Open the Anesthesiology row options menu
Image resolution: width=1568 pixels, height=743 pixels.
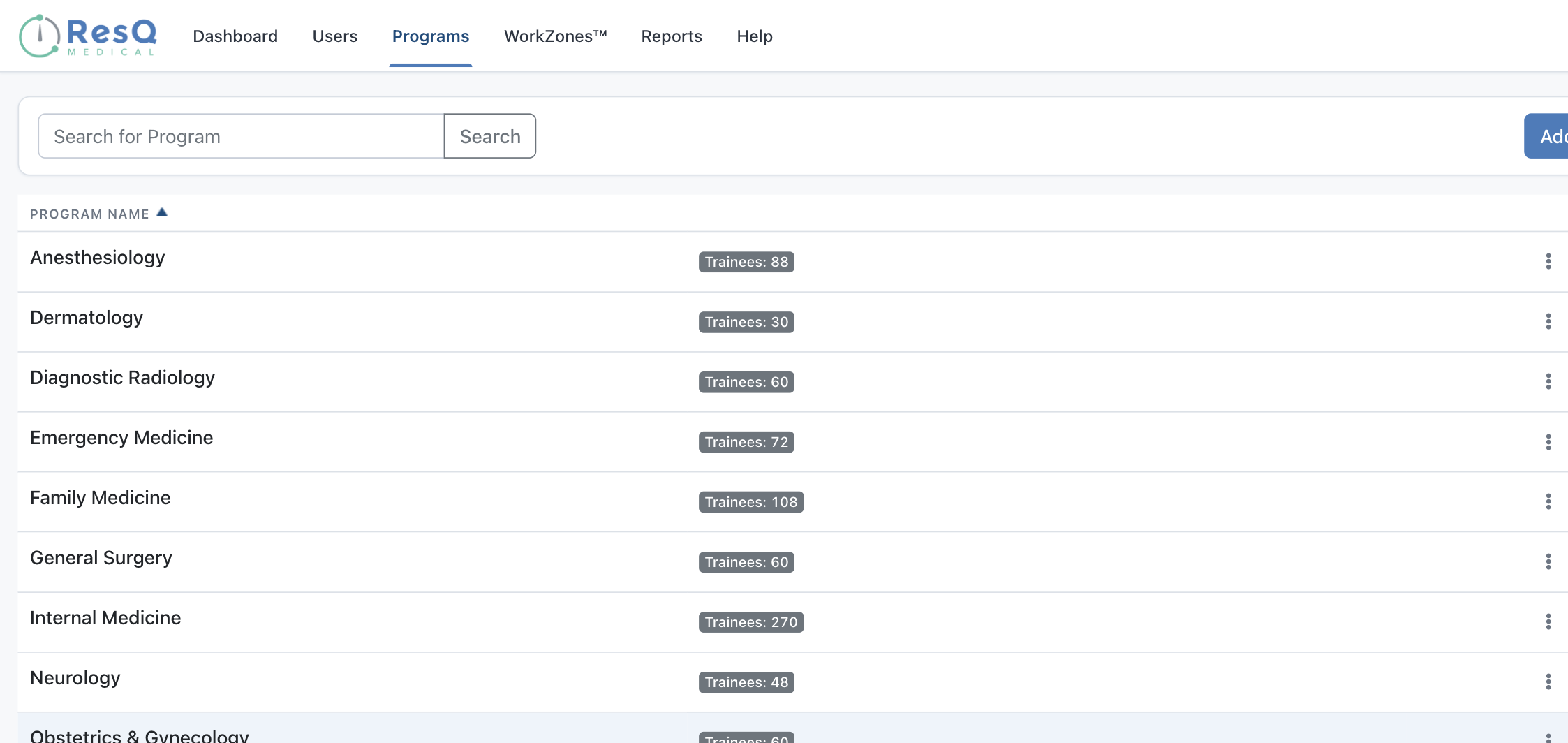(x=1548, y=261)
